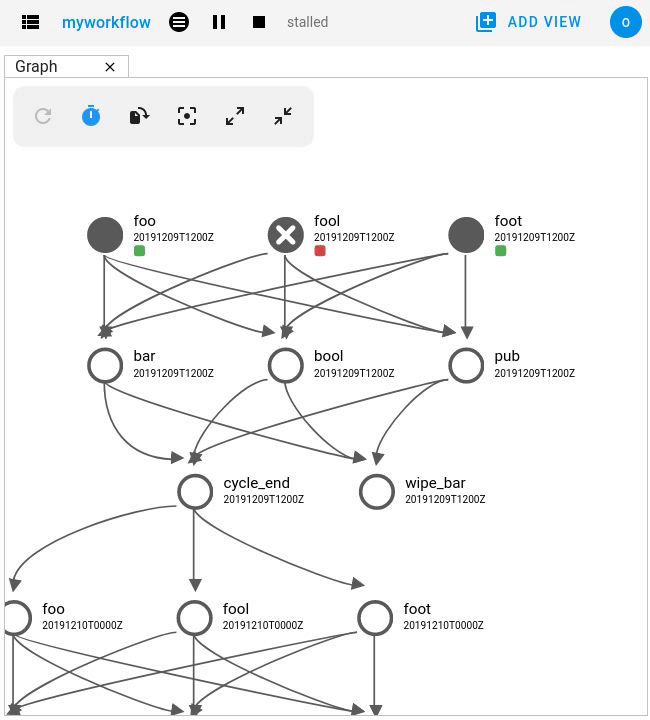Open the user profile avatar
Screen dimensions: 650x720
pos(626,22)
